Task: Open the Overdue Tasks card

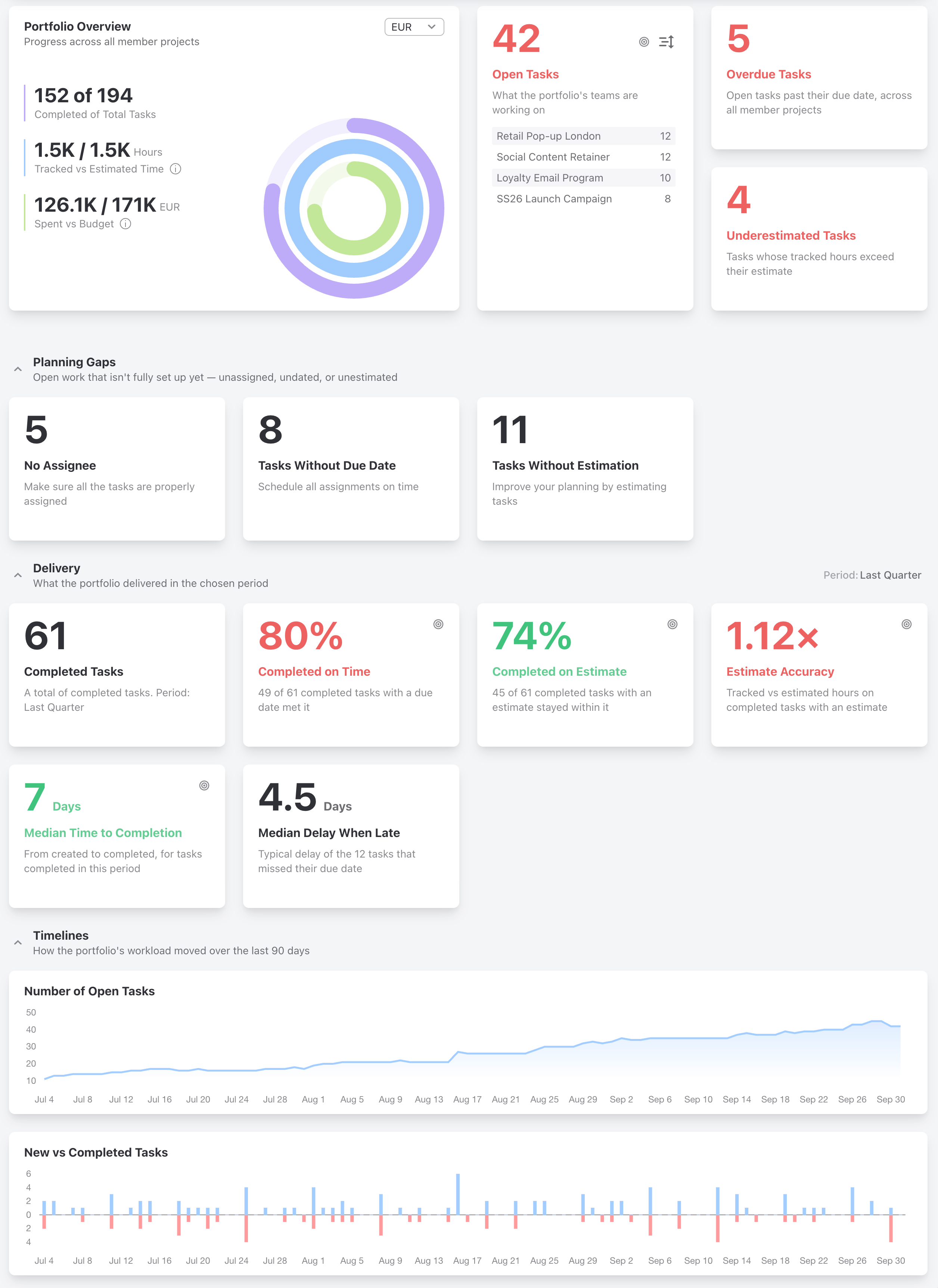Action: click(x=819, y=78)
